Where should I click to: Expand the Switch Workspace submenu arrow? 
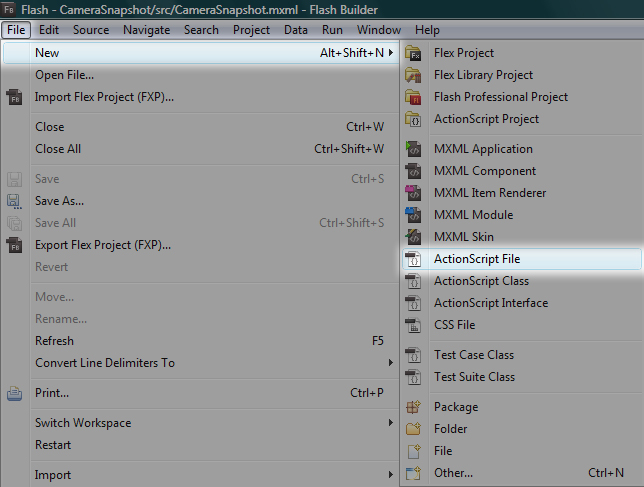click(391, 423)
